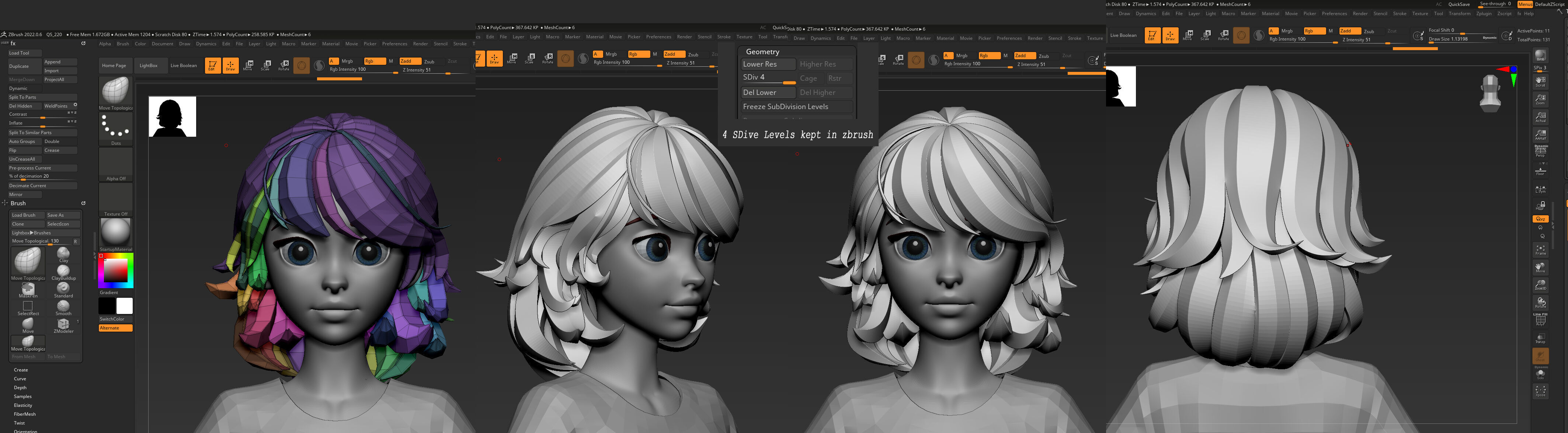The height and width of the screenshot is (433, 1568).
Task: Click the Actual size icon
Action: pyautogui.click(x=1540, y=117)
